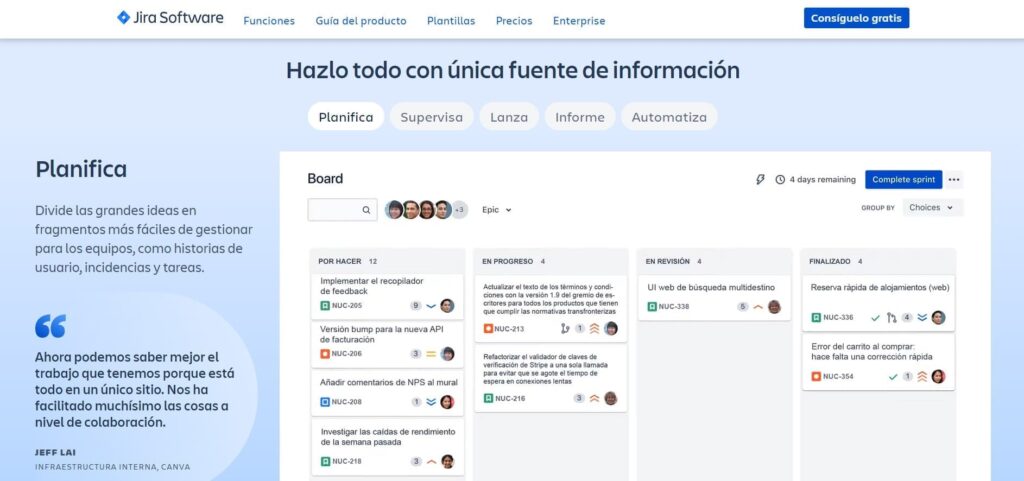Click the NUC-213 issue key

tap(509, 329)
